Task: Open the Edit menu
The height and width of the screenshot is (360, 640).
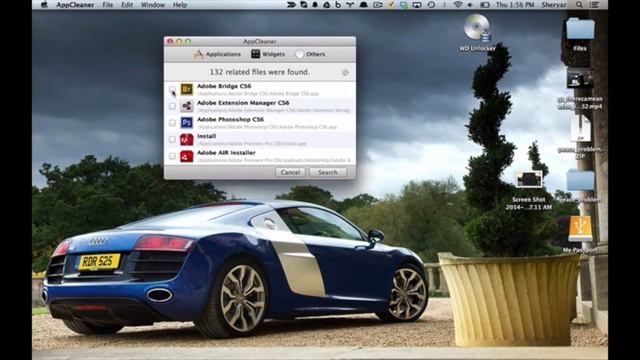Action: (127, 5)
